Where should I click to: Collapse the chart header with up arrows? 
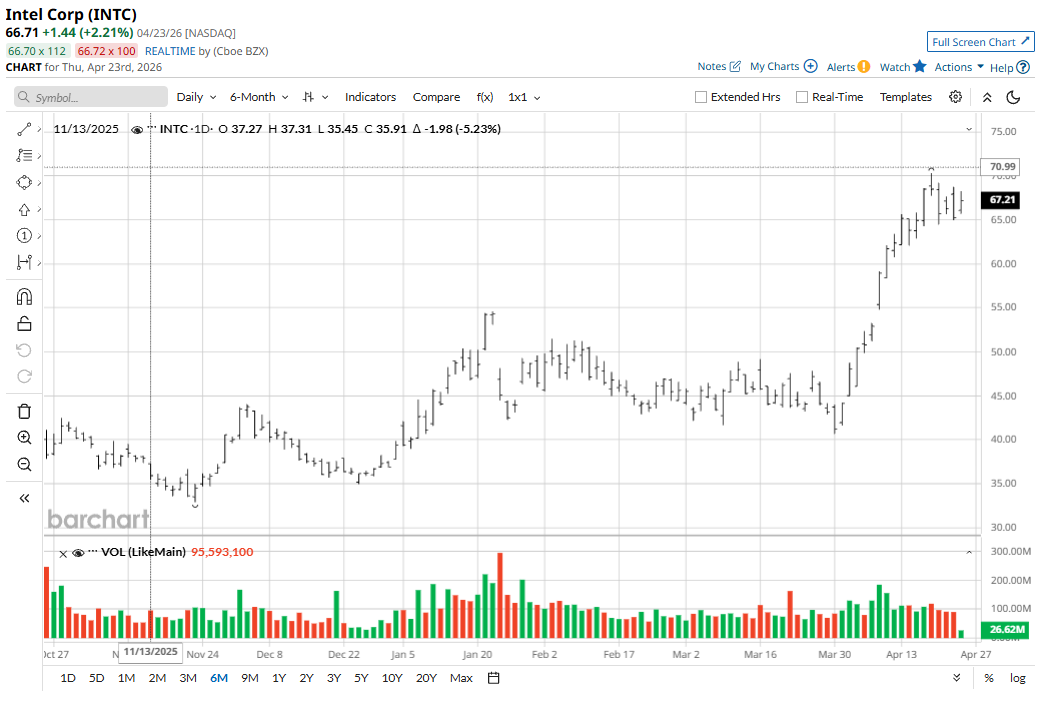pyautogui.click(x=987, y=97)
